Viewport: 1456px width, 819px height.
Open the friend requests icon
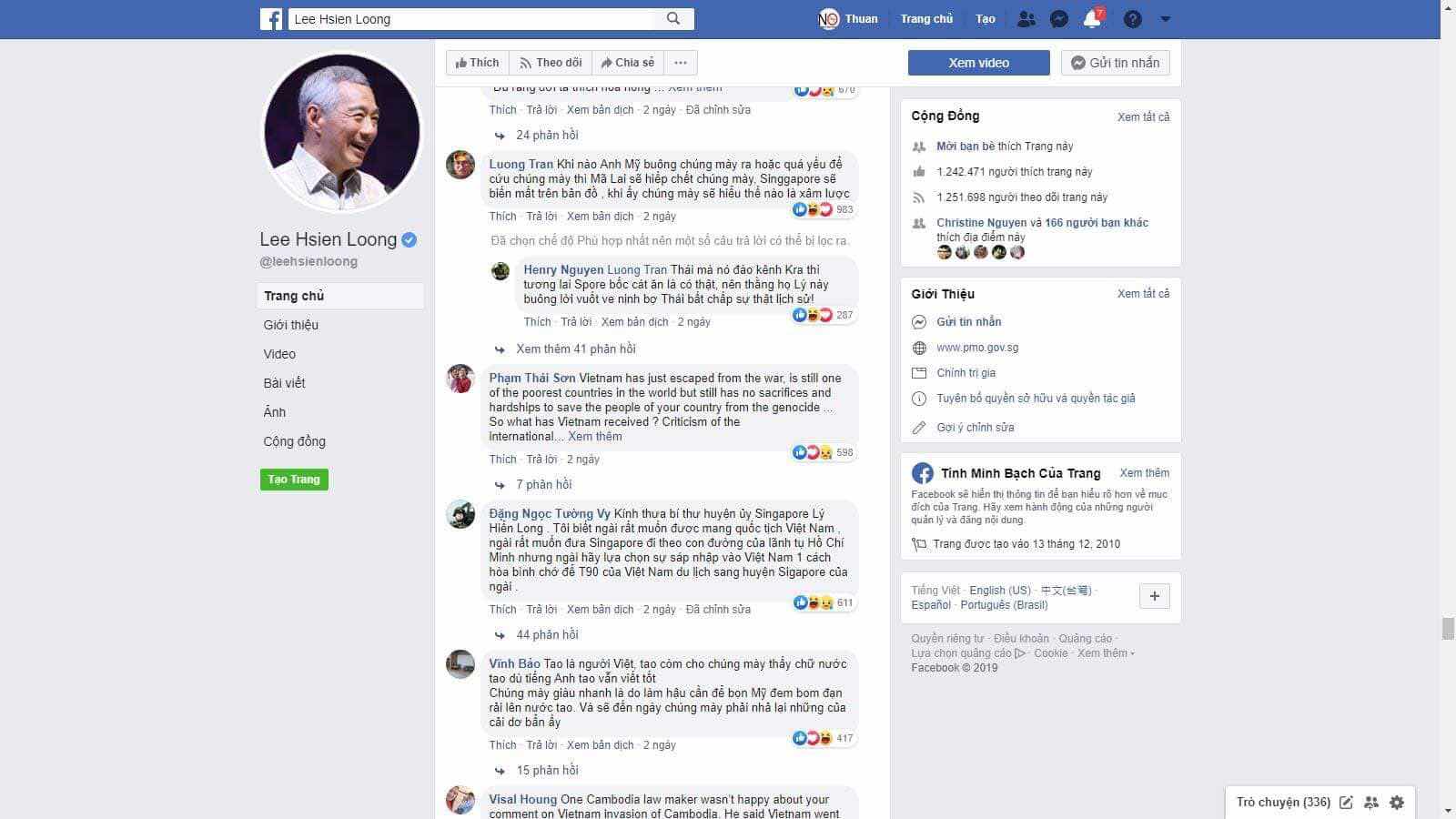(x=1026, y=18)
